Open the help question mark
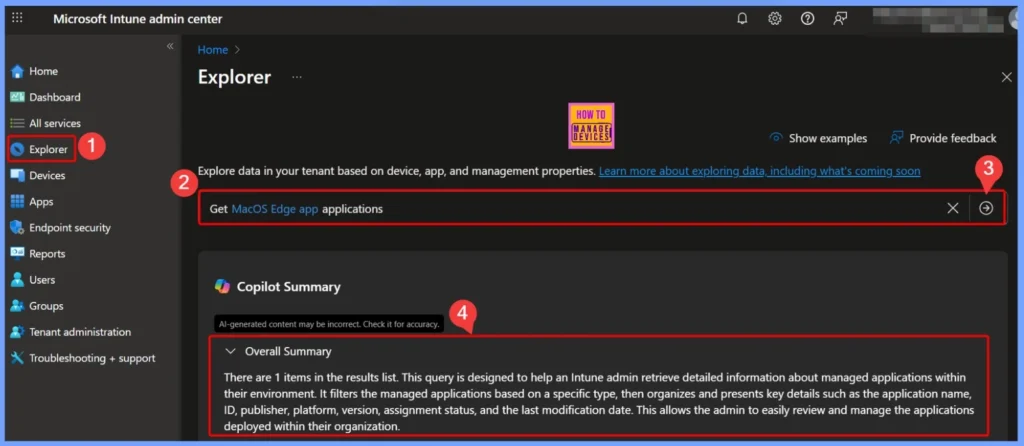Viewport: 1024px width, 446px height. [x=807, y=19]
